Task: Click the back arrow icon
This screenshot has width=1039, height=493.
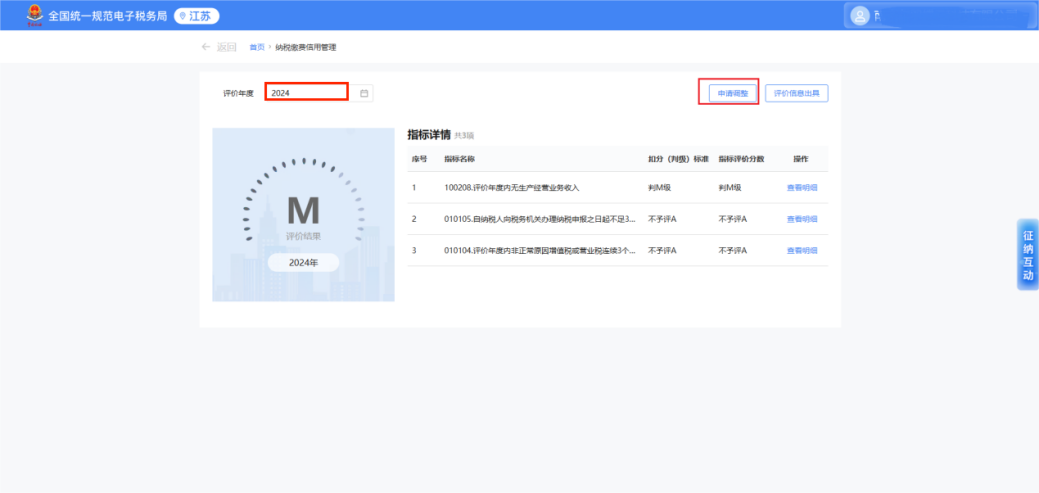Action: (x=206, y=47)
